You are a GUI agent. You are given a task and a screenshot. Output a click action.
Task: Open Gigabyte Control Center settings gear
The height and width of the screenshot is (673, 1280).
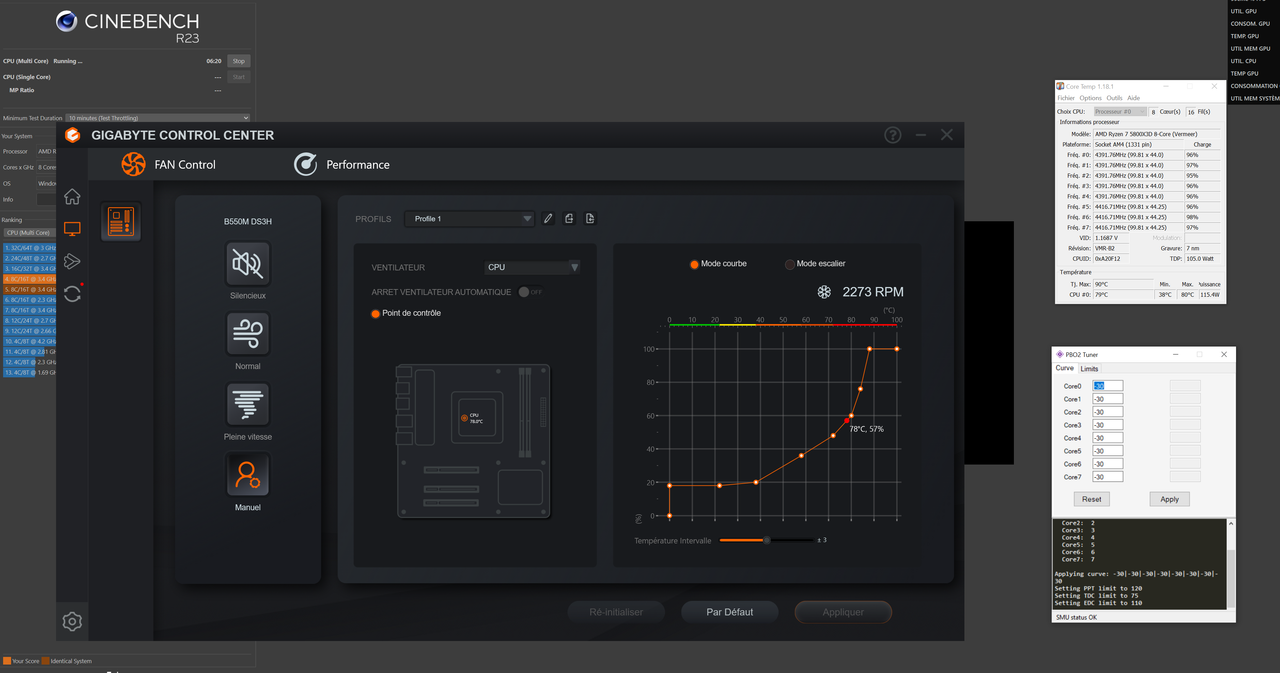(x=72, y=621)
